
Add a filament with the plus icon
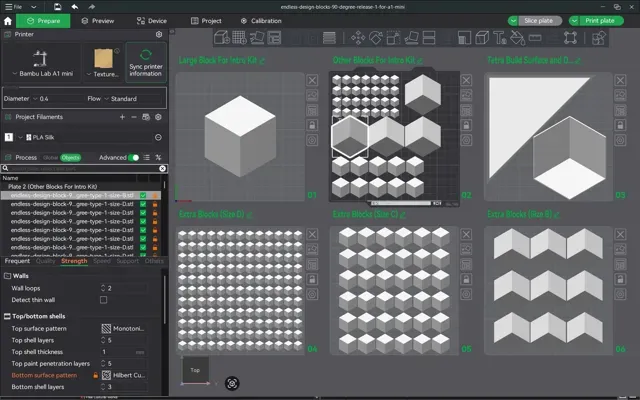coord(122,117)
